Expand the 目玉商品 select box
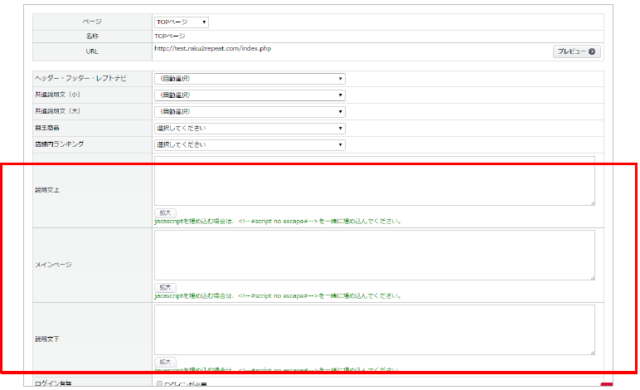640x390 pixels. (x=250, y=128)
